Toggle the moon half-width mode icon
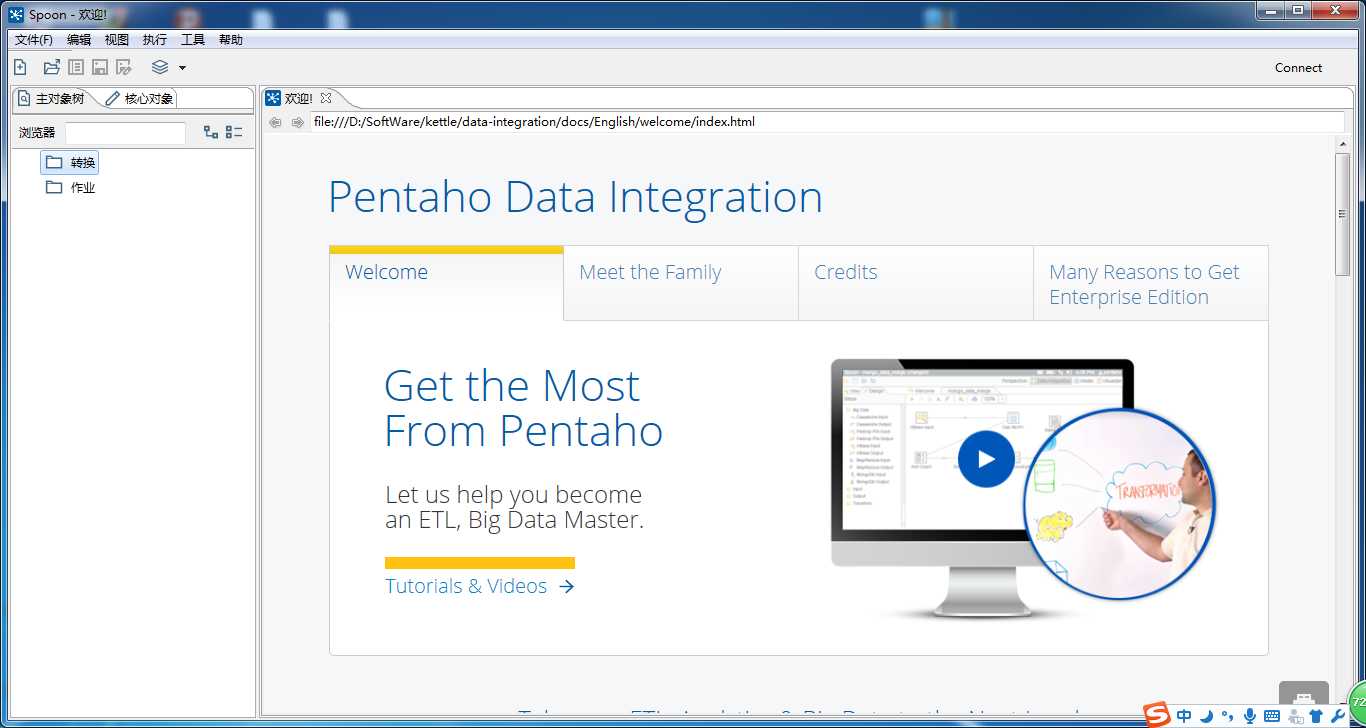The height and width of the screenshot is (728, 1366). (1206, 715)
